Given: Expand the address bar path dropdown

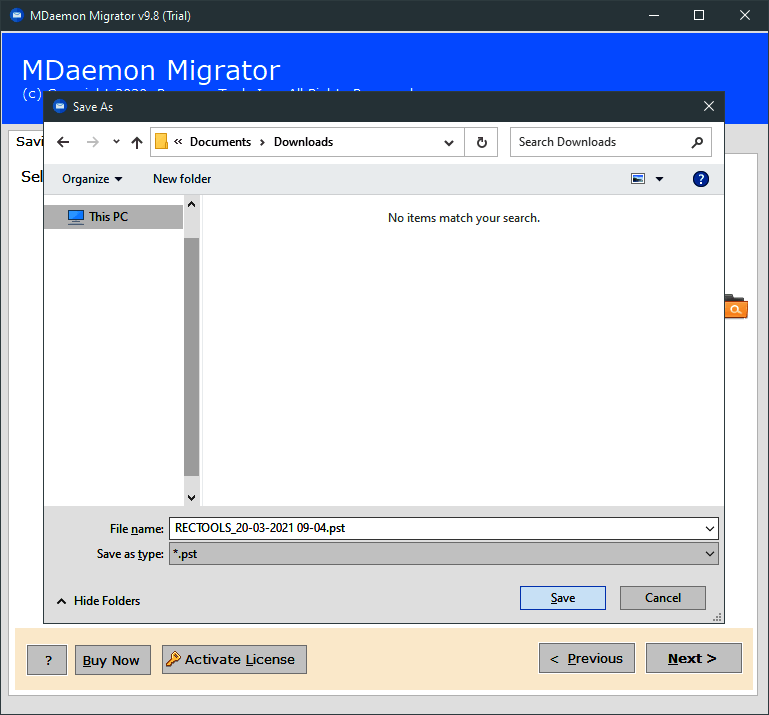Looking at the screenshot, I should [449, 142].
